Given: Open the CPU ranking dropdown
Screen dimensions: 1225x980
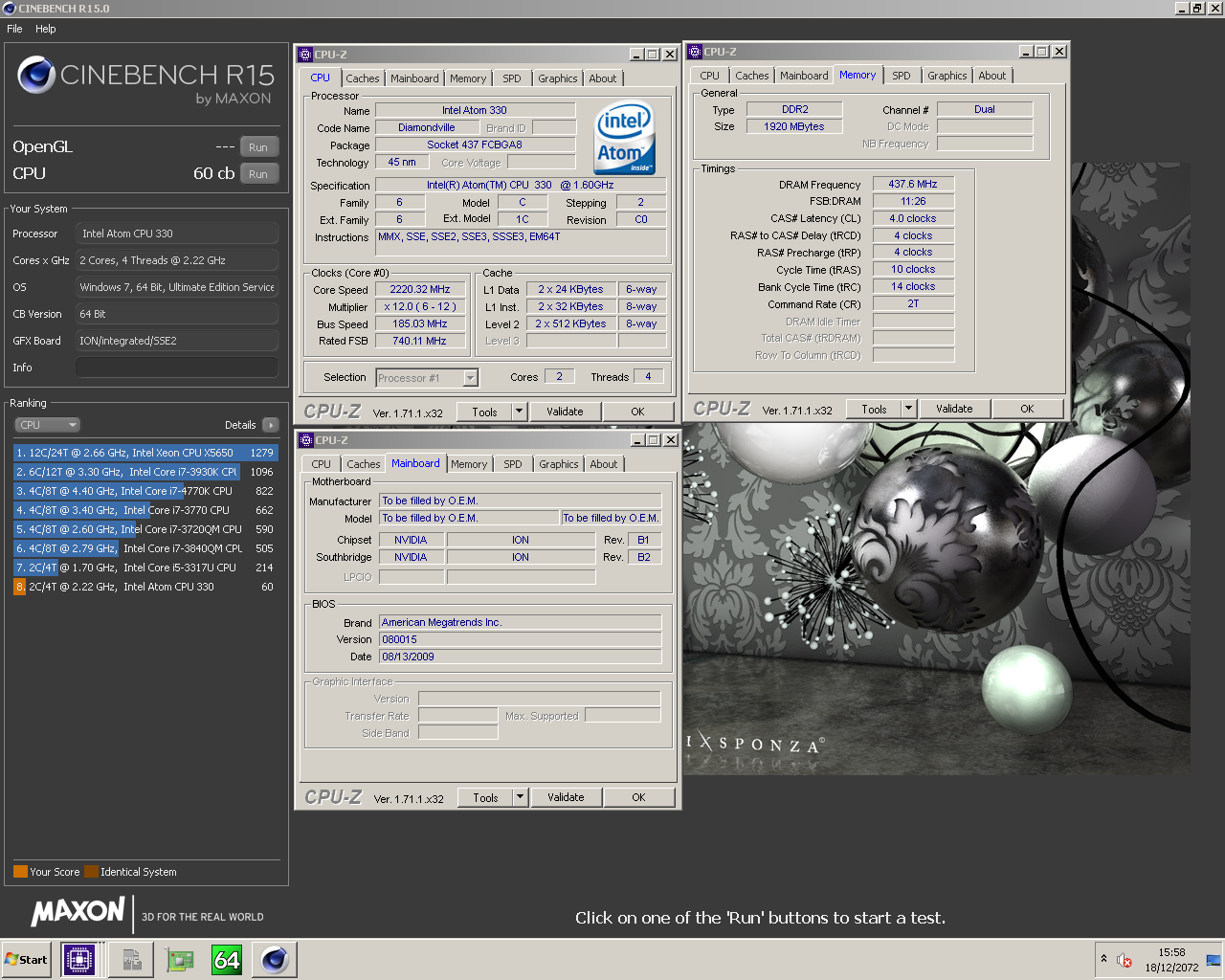Looking at the screenshot, I should (47, 425).
